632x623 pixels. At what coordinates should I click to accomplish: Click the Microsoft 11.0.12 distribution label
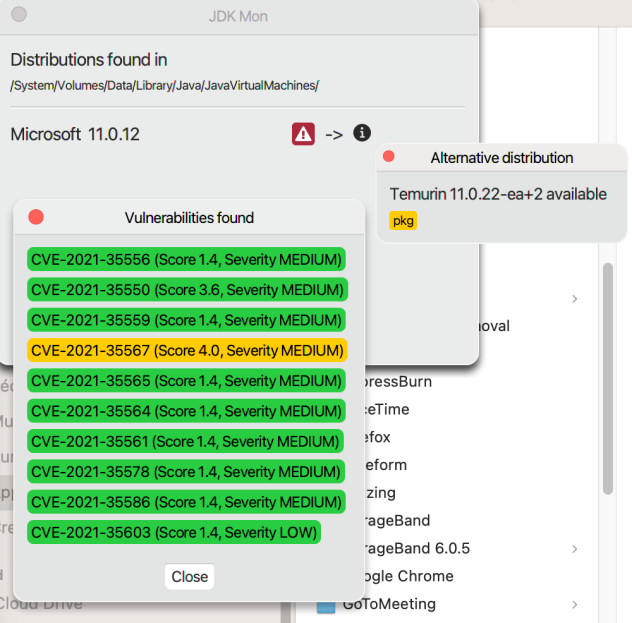75,134
